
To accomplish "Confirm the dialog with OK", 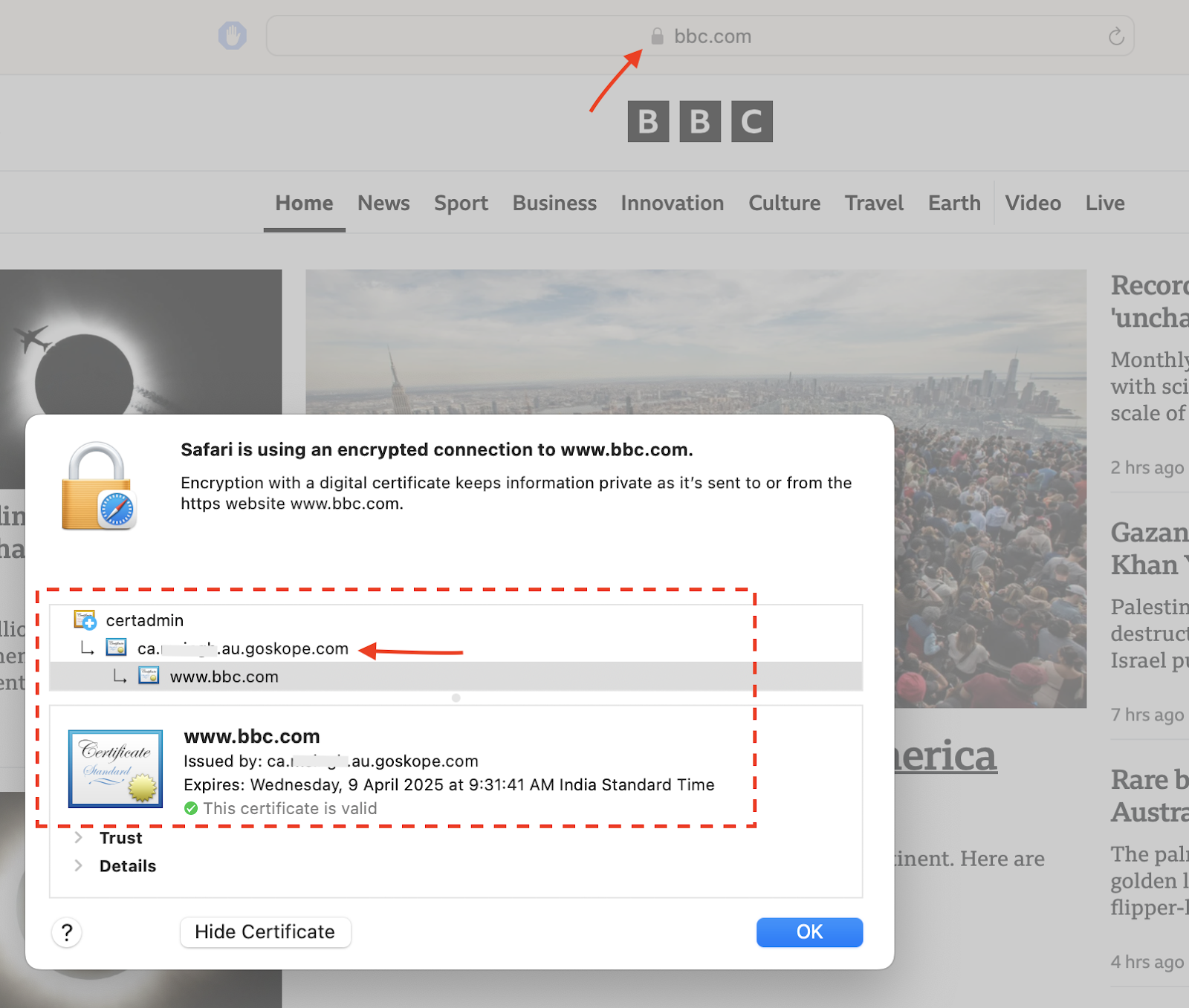I will coord(809,932).
